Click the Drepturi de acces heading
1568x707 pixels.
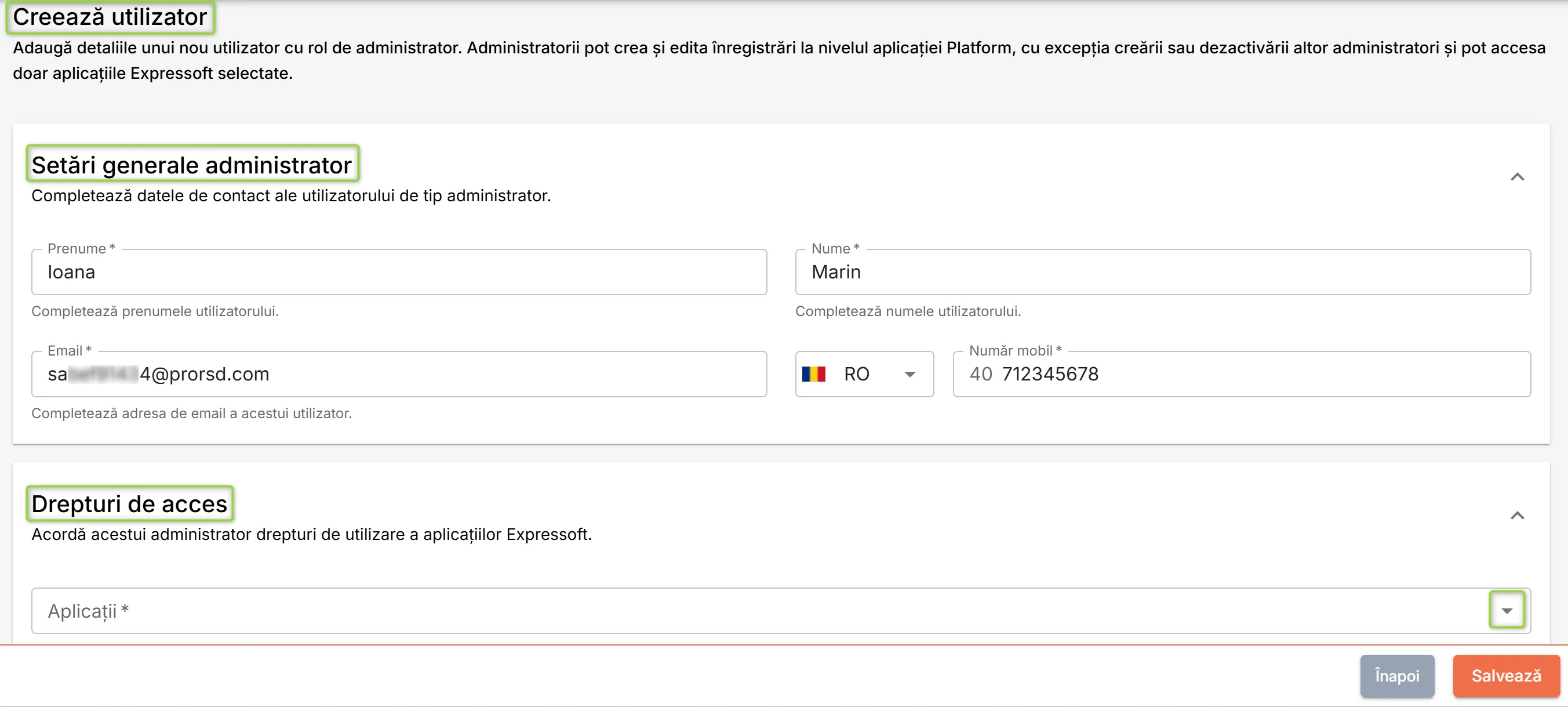(129, 503)
